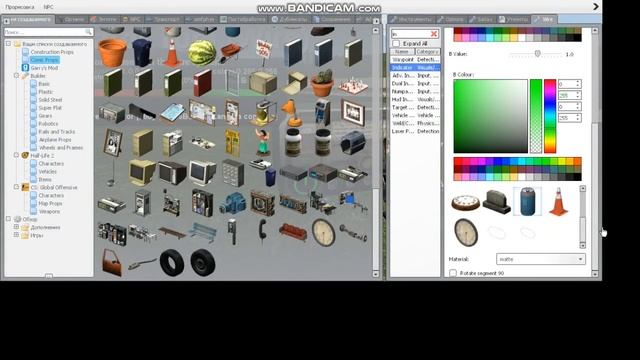The height and width of the screenshot is (360, 640).
Task: Collapse the Обзор tree node
Action: click(x=8, y=219)
